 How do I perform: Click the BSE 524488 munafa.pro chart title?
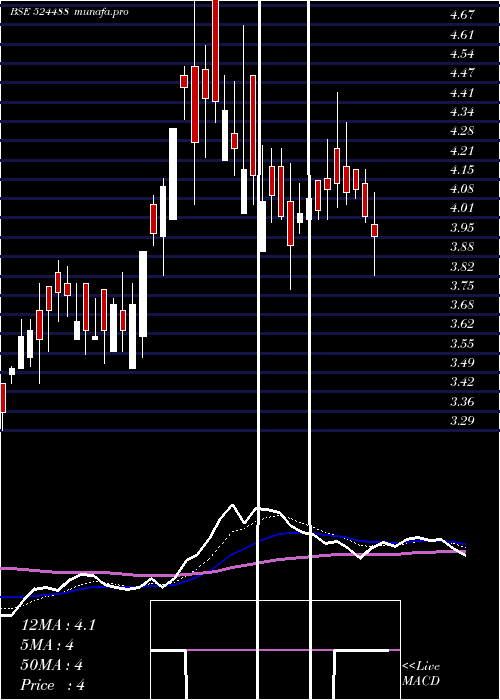(69, 12)
